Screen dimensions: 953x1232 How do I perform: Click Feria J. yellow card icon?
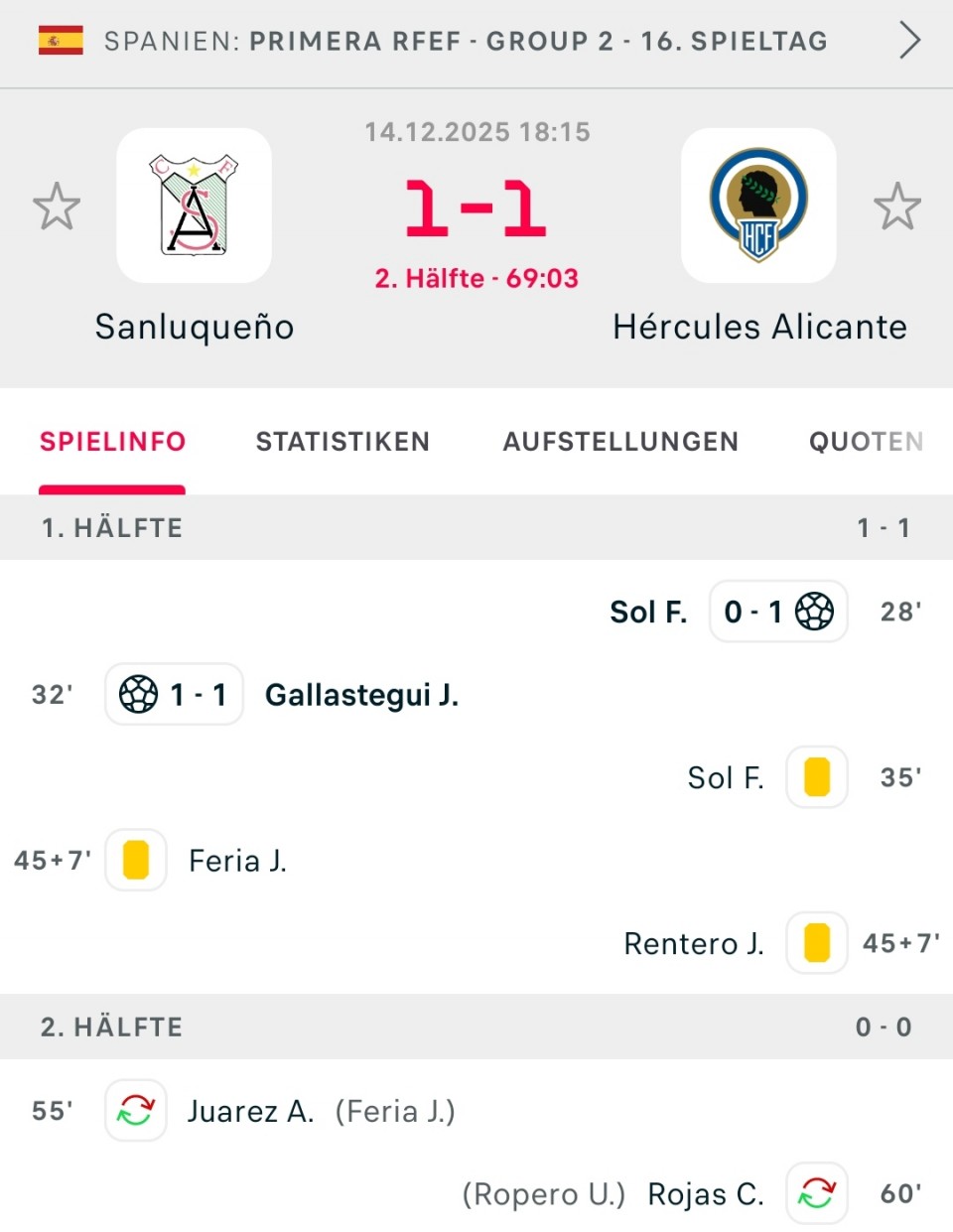(136, 860)
